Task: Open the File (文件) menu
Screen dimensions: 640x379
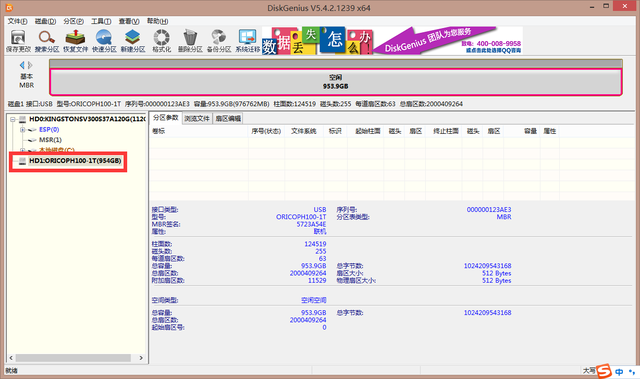Action: pos(17,21)
